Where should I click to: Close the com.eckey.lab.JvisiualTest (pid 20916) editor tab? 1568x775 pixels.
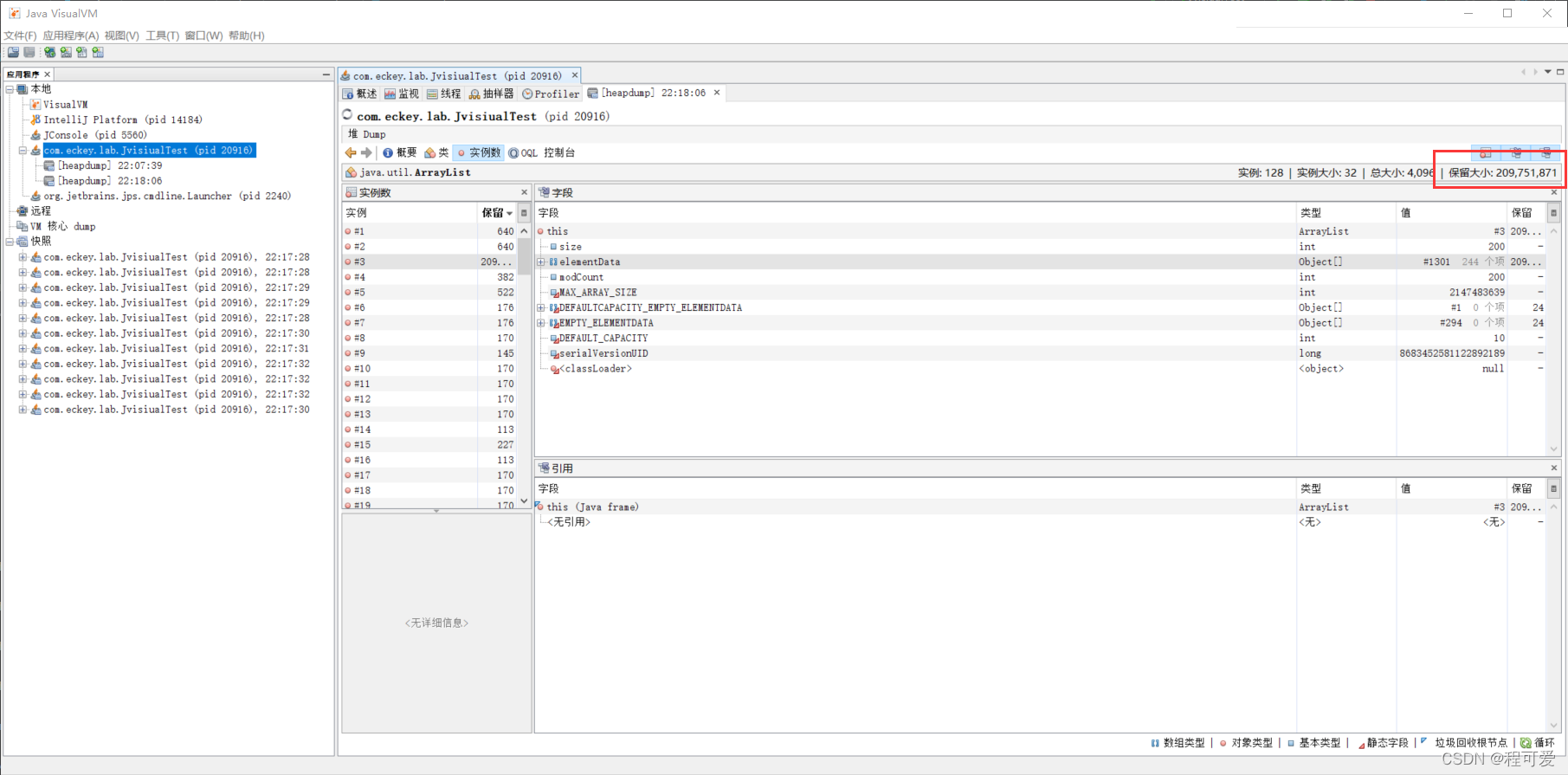[574, 75]
